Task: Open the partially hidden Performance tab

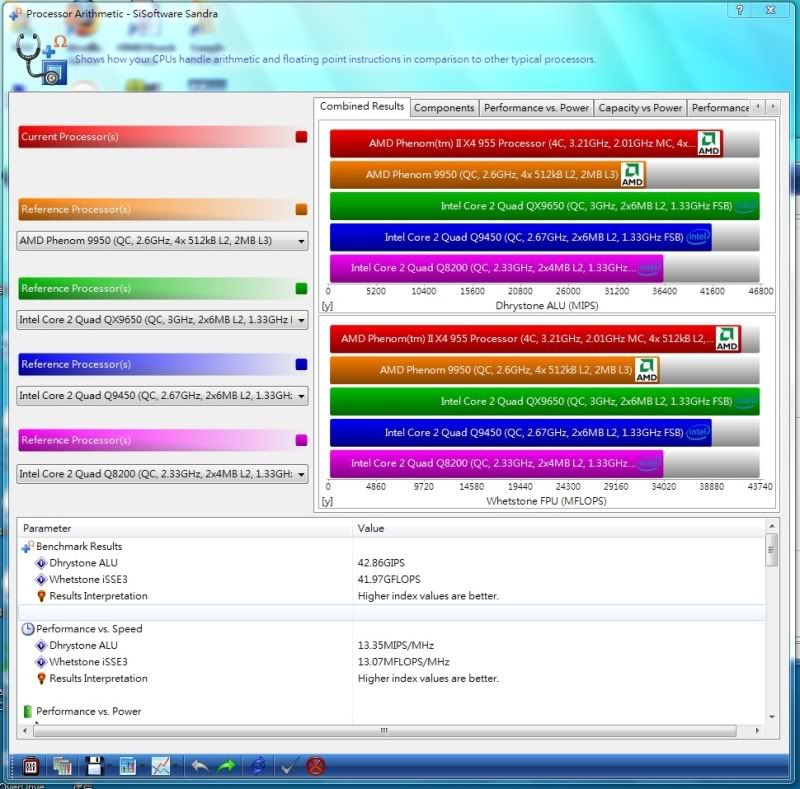Action: tap(719, 108)
